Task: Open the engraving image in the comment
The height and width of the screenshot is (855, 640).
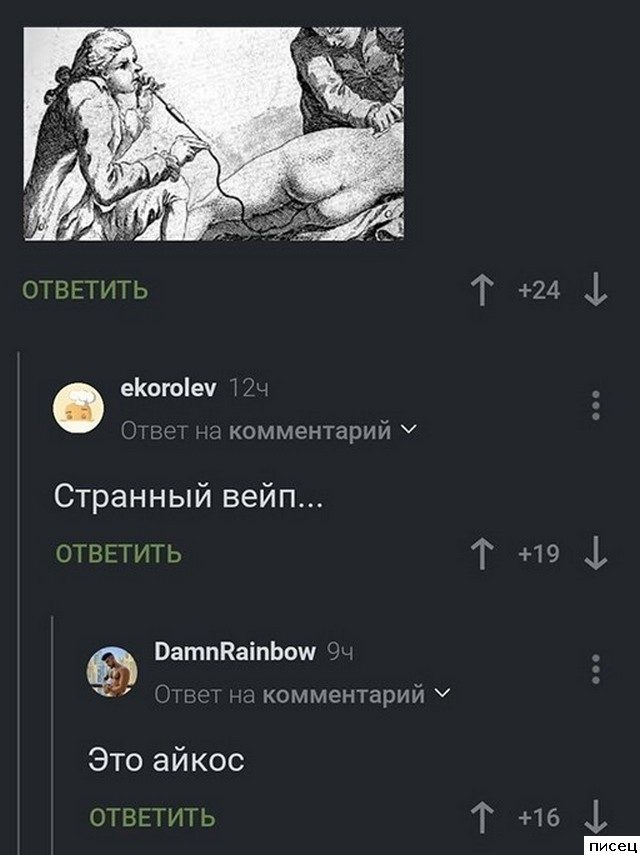Action: pyautogui.click(x=213, y=134)
